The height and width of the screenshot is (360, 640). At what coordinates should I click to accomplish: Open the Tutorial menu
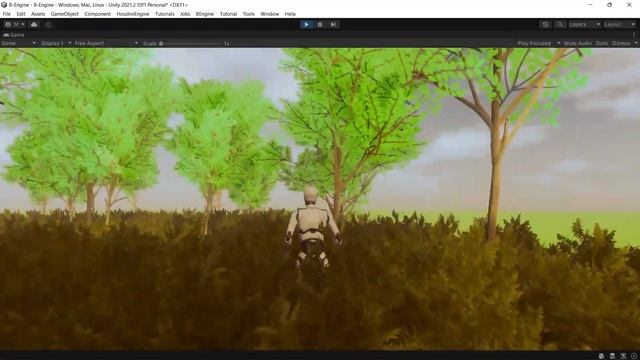pyautogui.click(x=228, y=14)
